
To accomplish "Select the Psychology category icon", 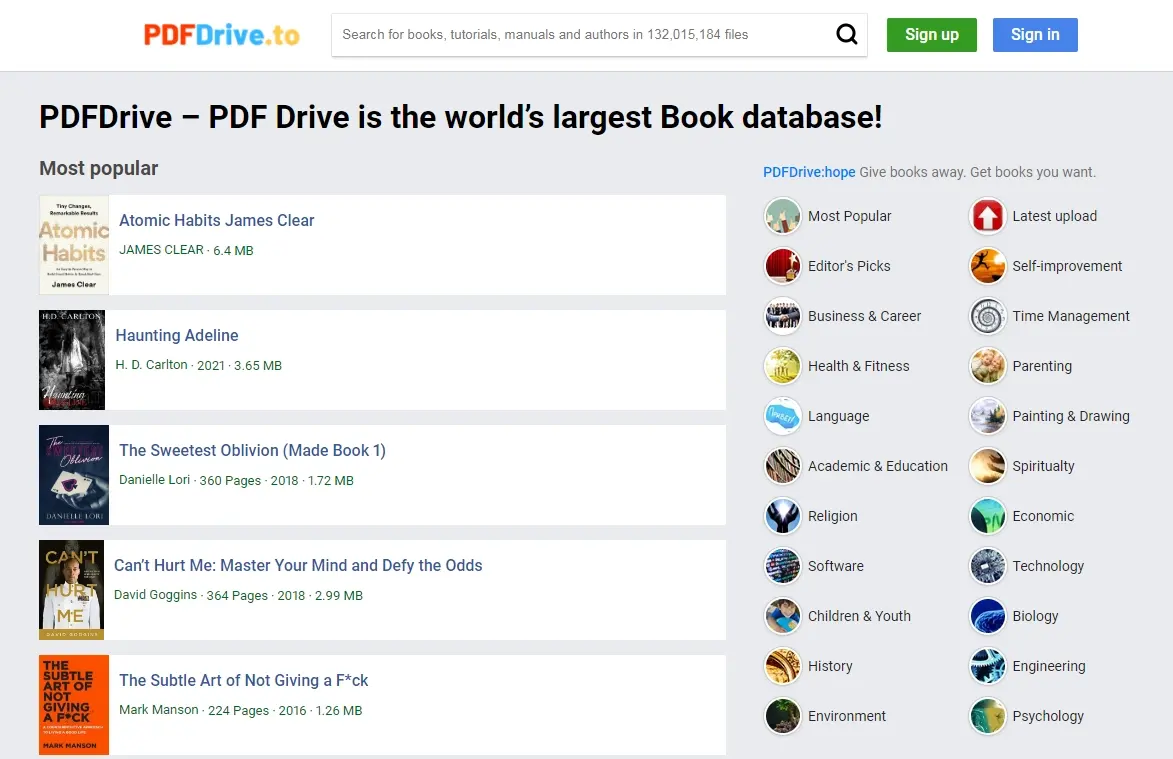I will click(x=987, y=716).
